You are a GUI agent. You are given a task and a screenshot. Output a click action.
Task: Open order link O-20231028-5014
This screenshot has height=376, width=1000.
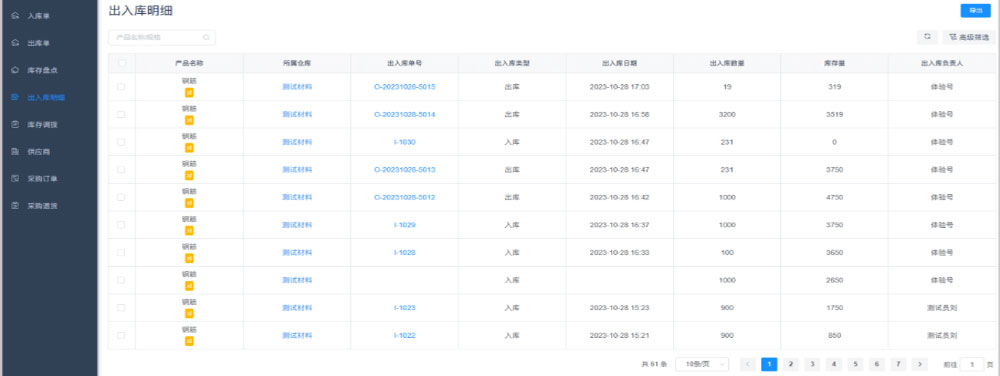point(404,115)
